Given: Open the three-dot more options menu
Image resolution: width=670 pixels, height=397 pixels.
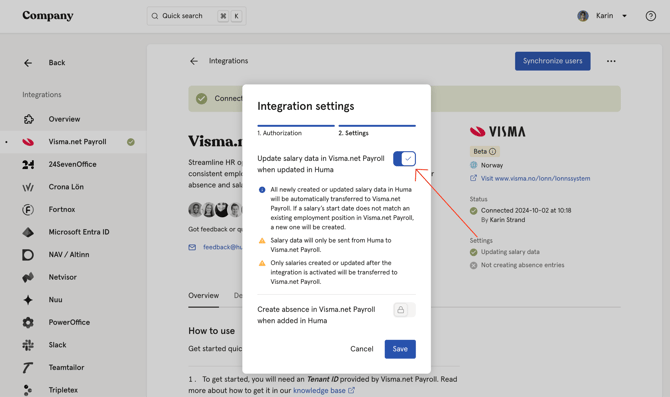Looking at the screenshot, I should click(x=611, y=61).
